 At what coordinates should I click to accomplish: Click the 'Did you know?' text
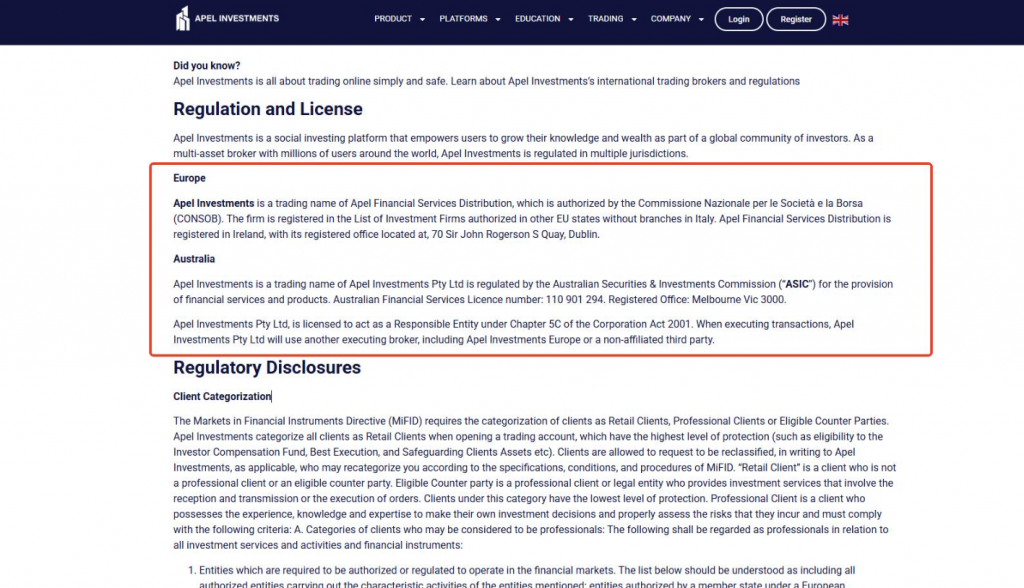click(x=206, y=65)
